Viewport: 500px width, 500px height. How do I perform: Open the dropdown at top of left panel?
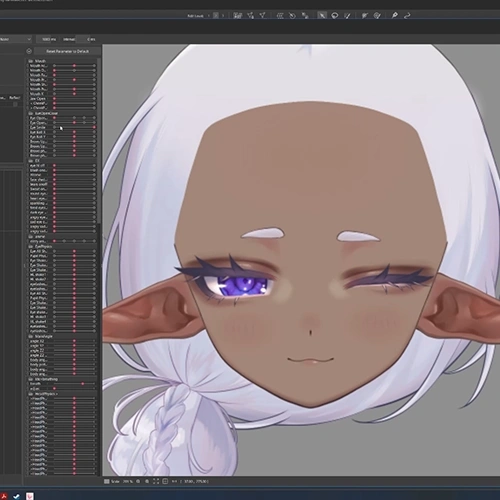click(x=15, y=39)
